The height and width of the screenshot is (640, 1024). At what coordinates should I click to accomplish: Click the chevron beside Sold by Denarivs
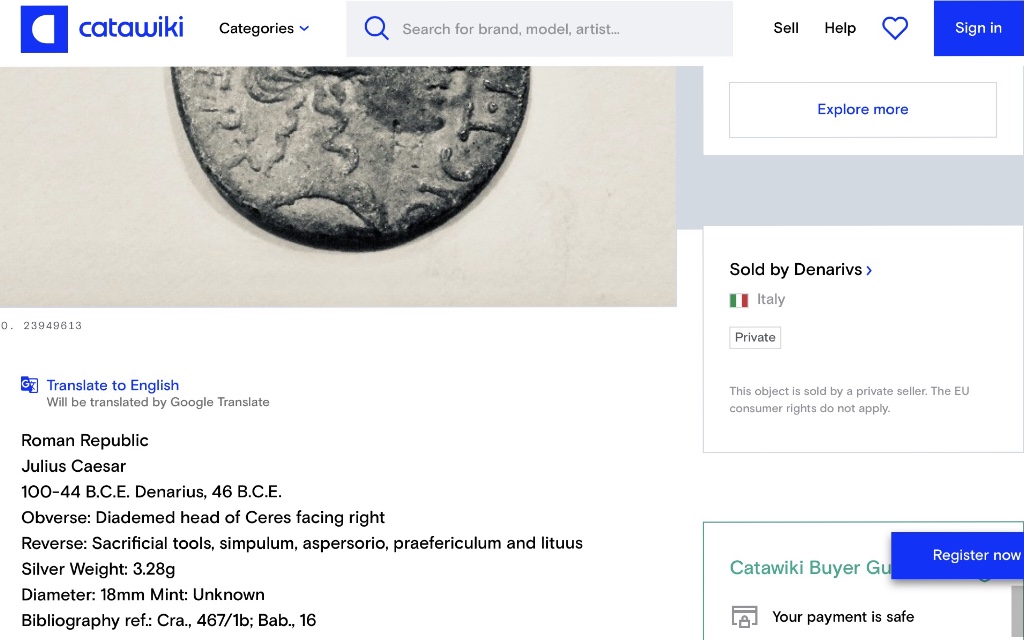coord(869,270)
